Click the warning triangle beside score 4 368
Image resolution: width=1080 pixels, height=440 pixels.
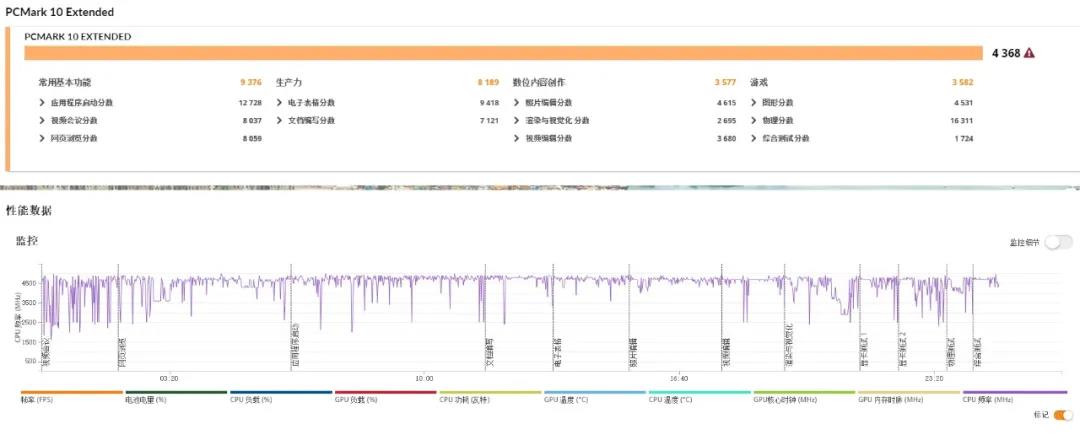pyautogui.click(x=1029, y=54)
